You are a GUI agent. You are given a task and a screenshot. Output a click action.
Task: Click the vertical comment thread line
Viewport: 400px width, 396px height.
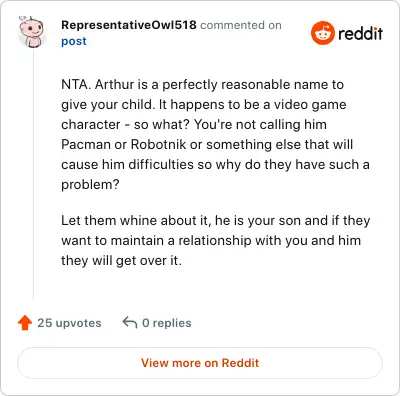coord(33,175)
